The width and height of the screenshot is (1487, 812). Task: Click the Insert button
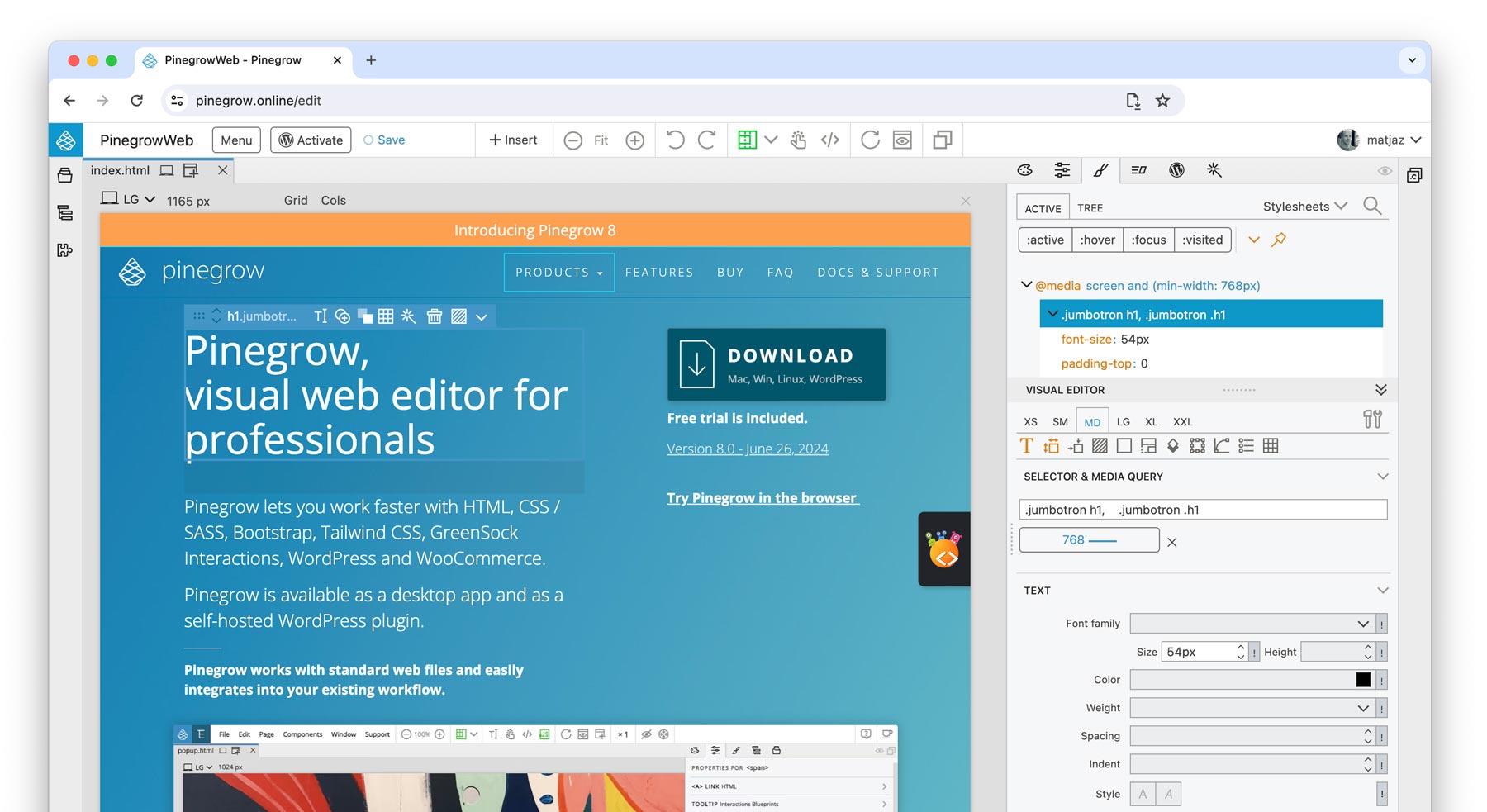coord(513,140)
